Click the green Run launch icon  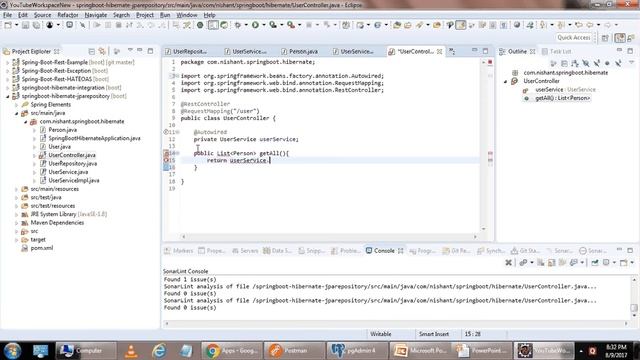(255, 25)
